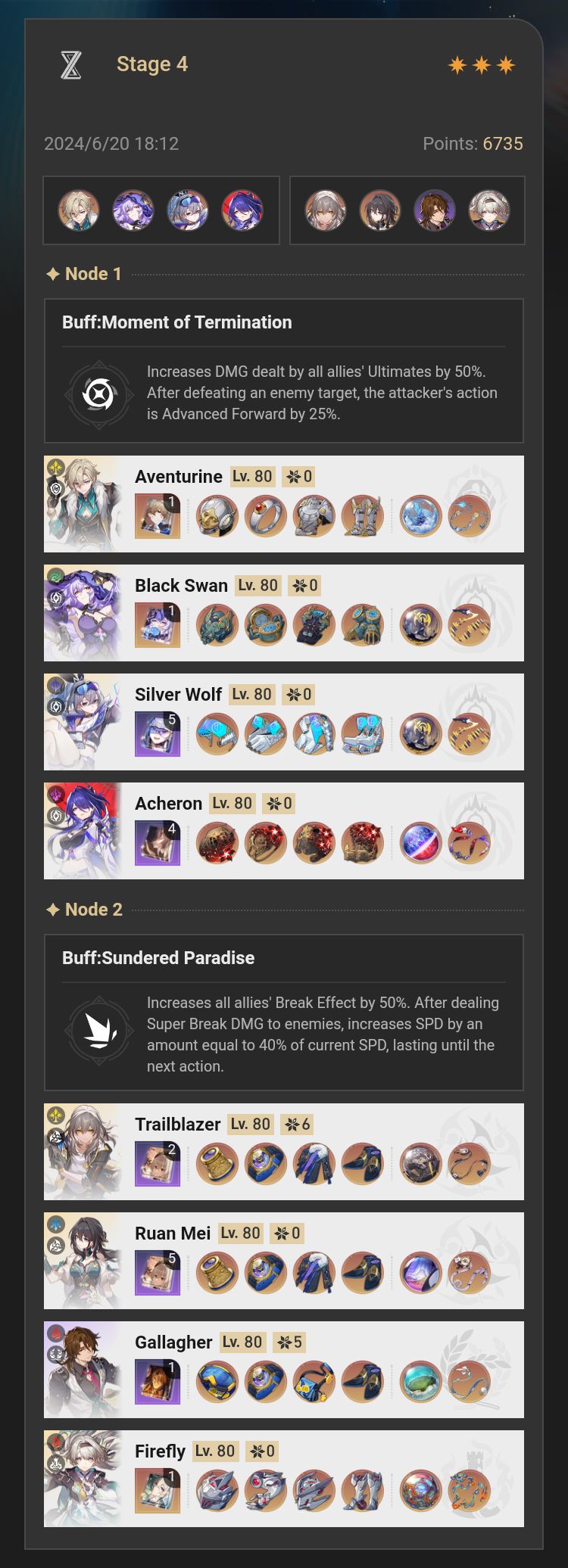
Task: Click the three-star rating at top right
Action: pos(482,65)
